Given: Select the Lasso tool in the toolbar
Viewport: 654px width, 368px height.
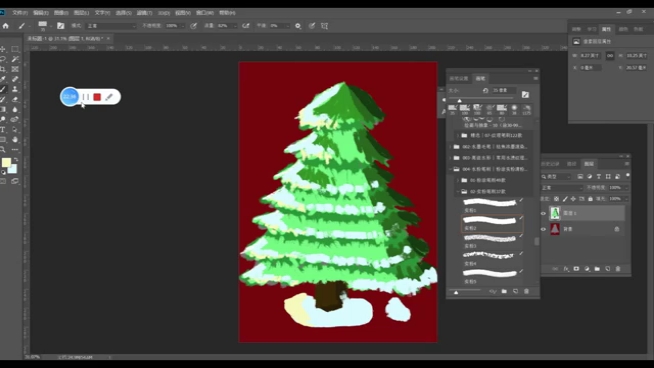Looking at the screenshot, I should [x=3, y=59].
